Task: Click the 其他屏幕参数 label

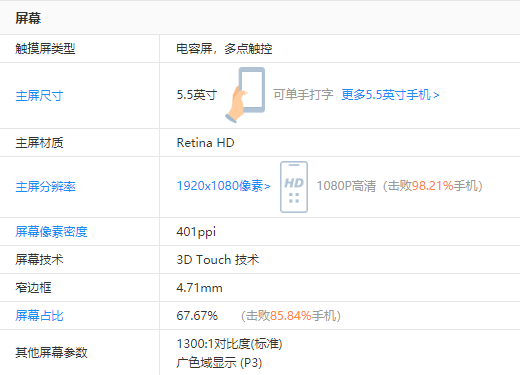Action: click(x=51, y=352)
